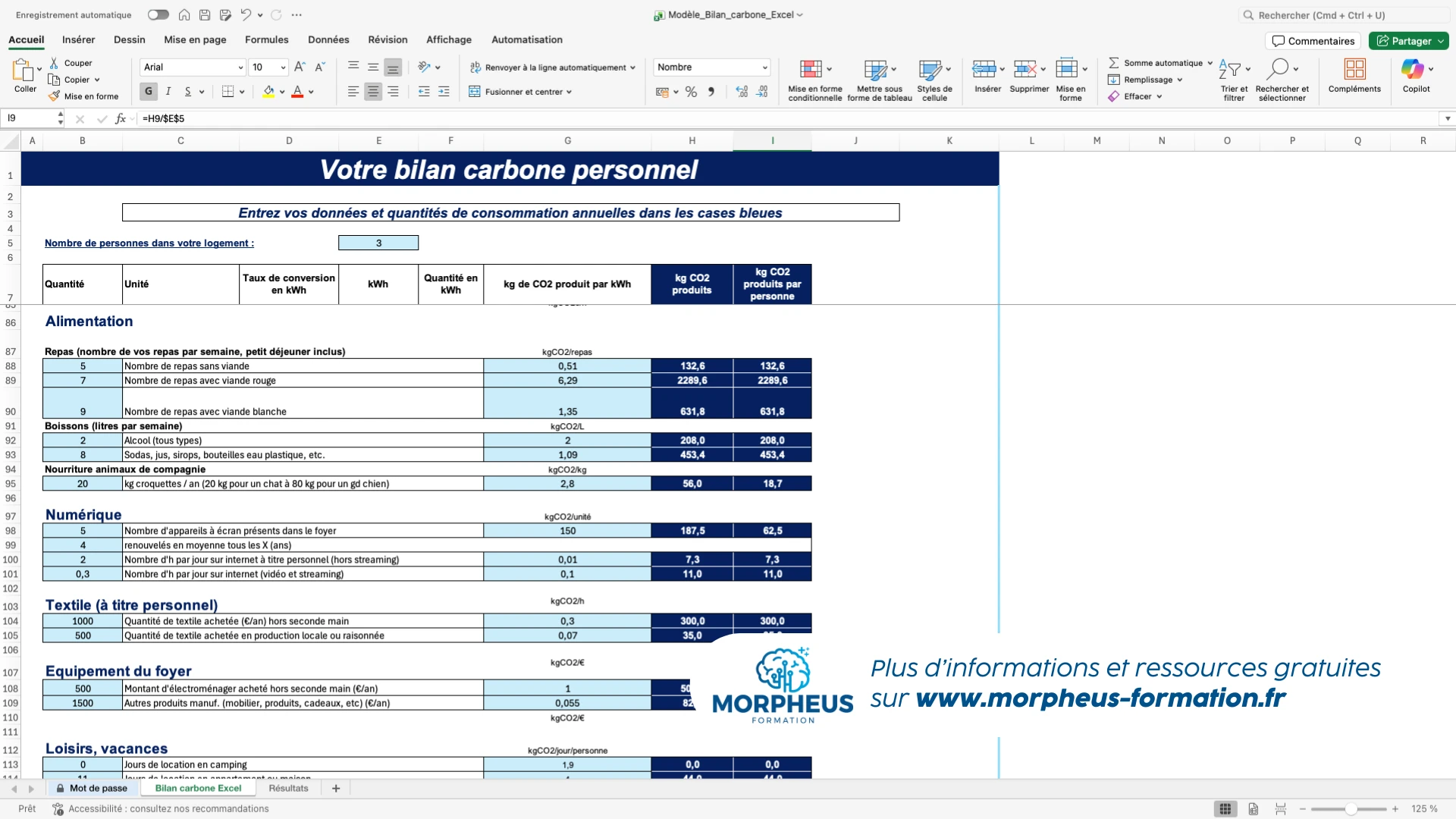
Task: Add a new sheet with plus button
Action: pyautogui.click(x=336, y=788)
